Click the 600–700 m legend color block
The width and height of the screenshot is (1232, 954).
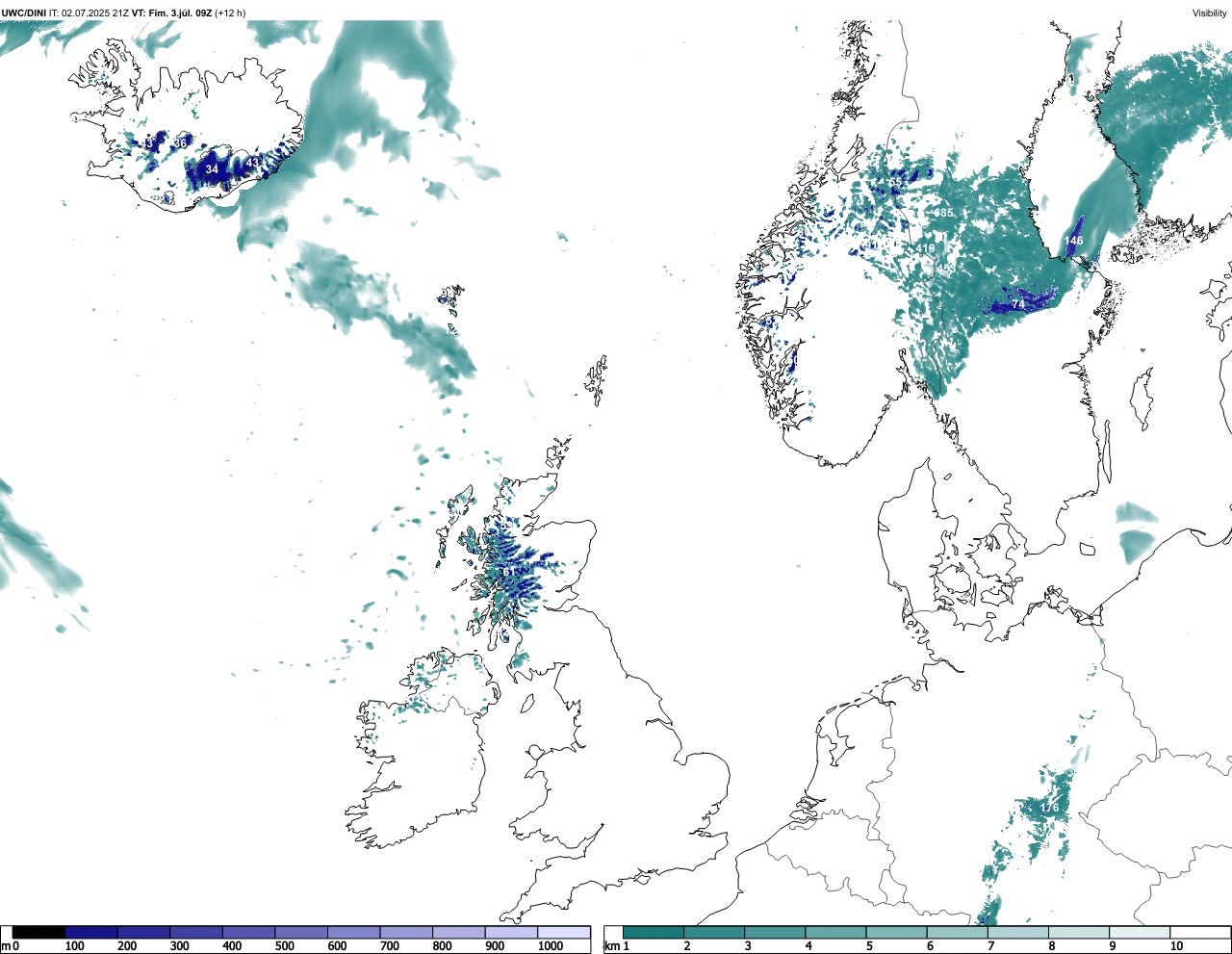pos(354,932)
